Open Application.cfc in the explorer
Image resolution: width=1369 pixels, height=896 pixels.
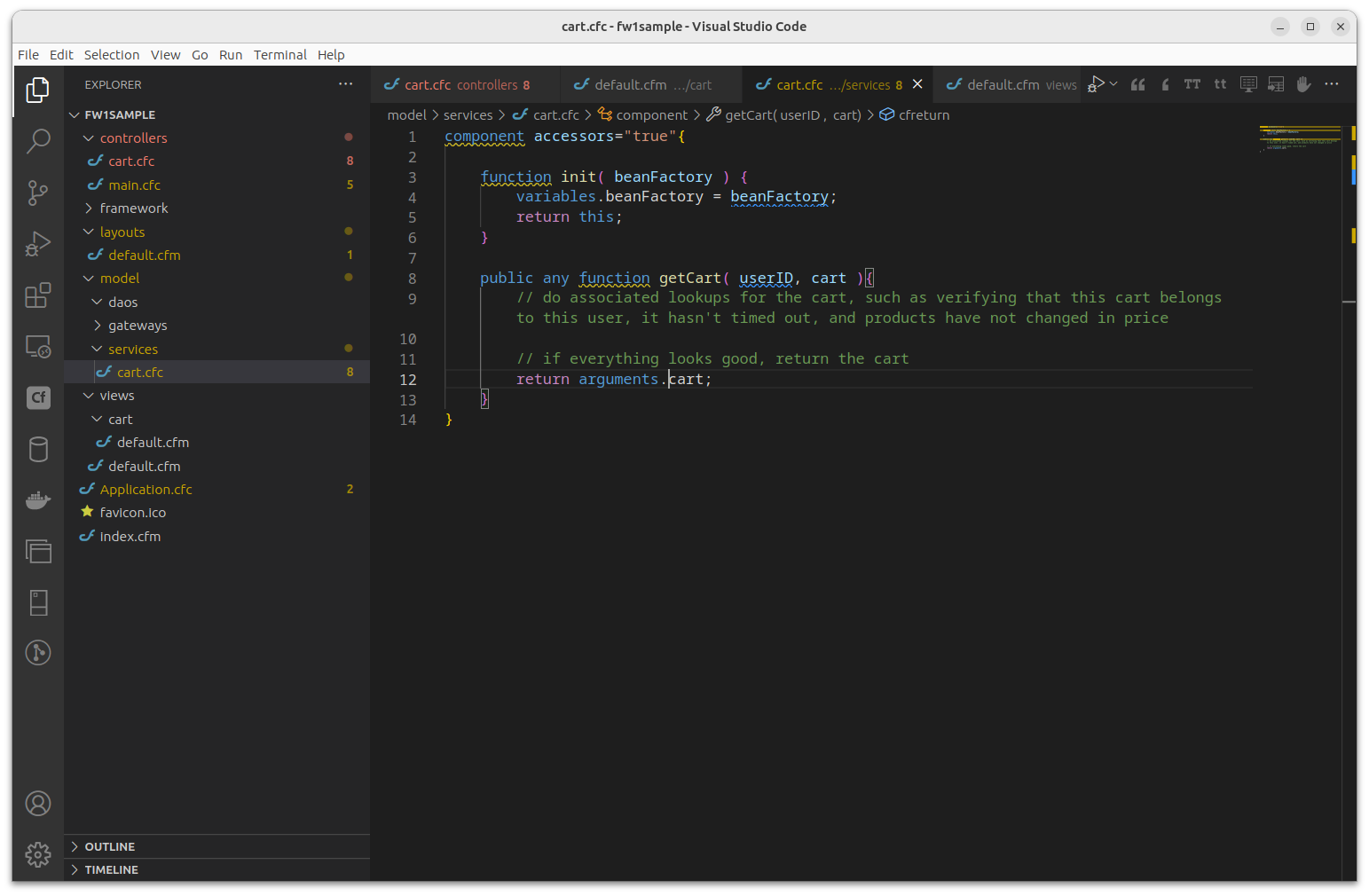(146, 489)
